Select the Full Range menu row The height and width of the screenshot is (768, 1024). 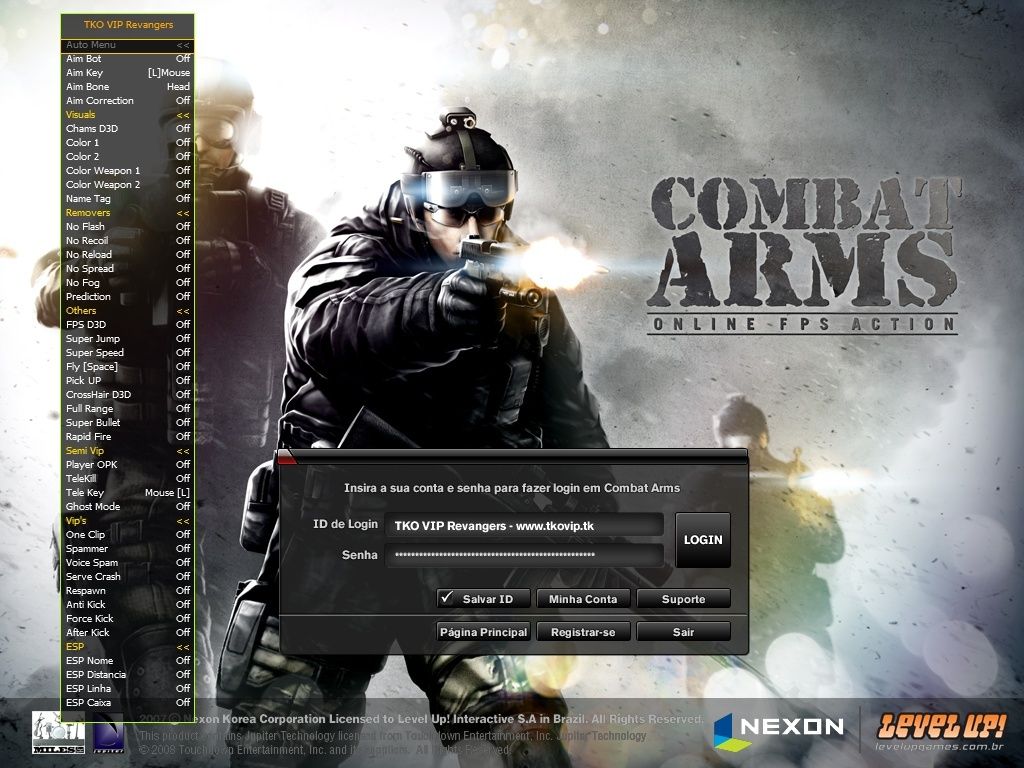pyautogui.click(x=128, y=409)
